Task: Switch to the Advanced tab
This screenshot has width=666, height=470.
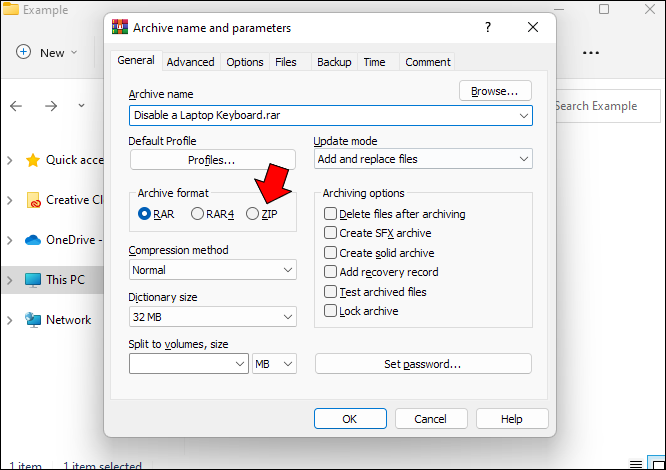Action: coord(190,62)
